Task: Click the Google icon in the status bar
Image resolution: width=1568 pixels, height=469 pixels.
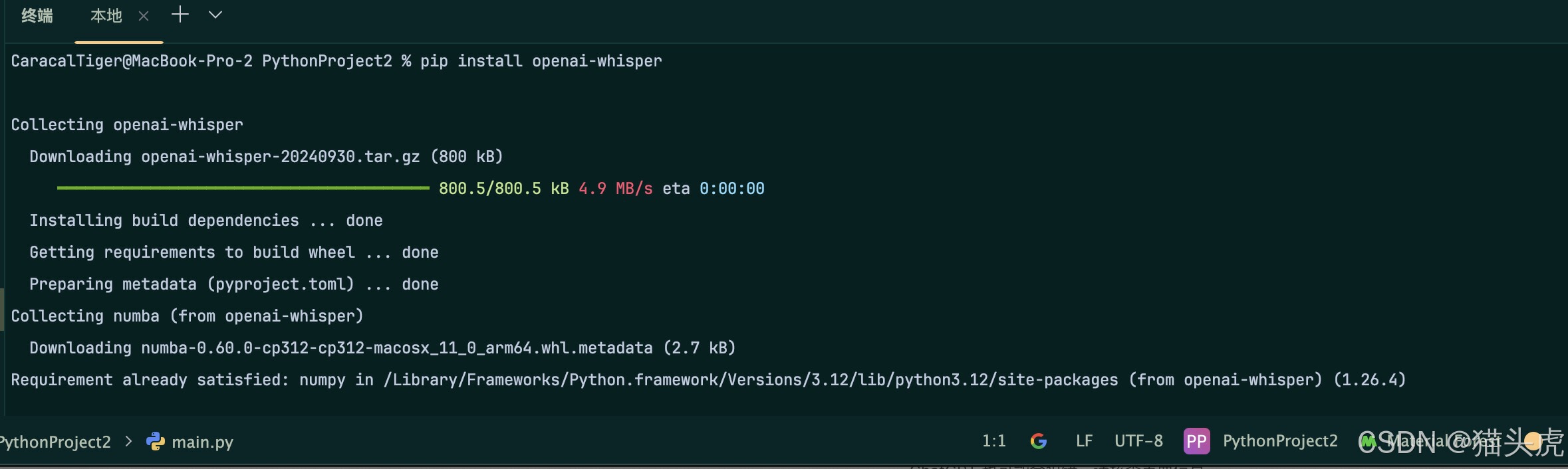Action: [1039, 440]
